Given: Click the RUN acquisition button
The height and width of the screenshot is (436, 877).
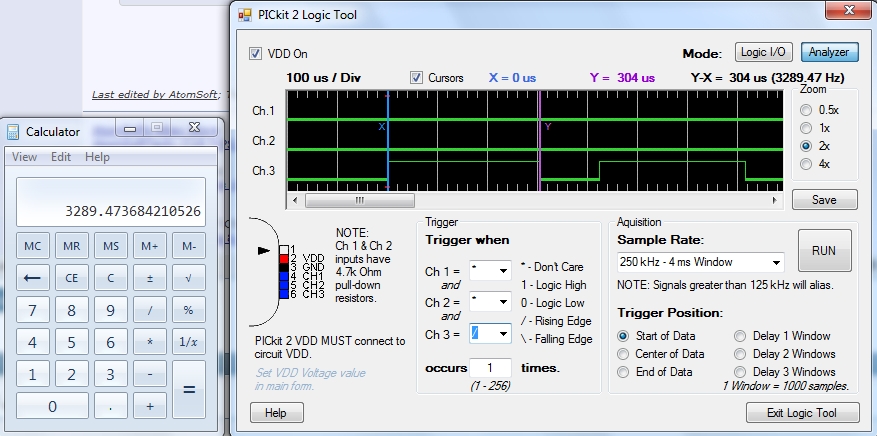Looking at the screenshot, I should click(824, 250).
